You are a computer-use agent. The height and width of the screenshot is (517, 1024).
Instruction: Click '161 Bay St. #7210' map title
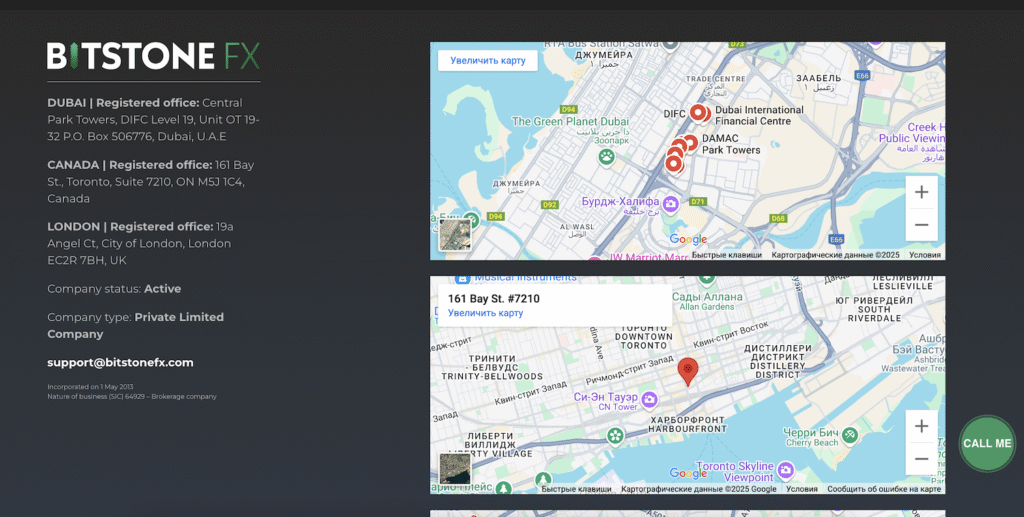494,299
